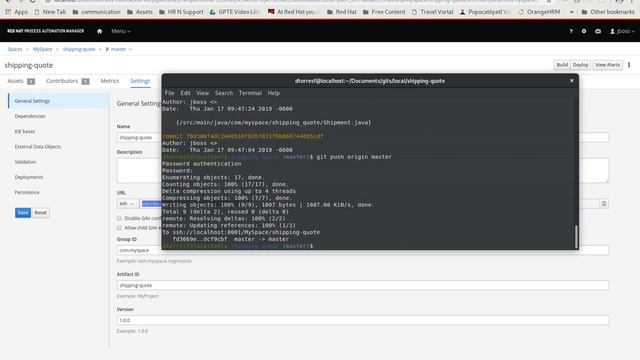This screenshot has height=360, width=640.
Task: Click the Spaces breadcrumb link
Action: pos(15,49)
